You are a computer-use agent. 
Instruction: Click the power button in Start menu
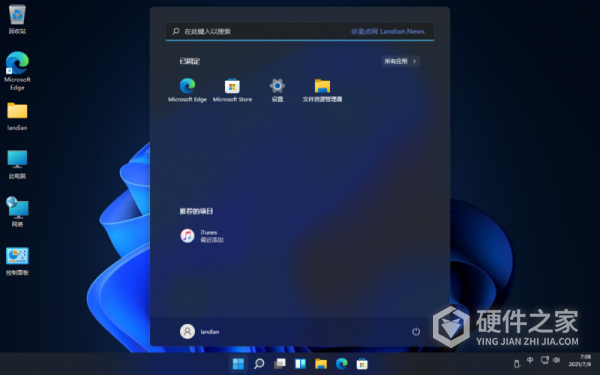[x=416, y=331]
